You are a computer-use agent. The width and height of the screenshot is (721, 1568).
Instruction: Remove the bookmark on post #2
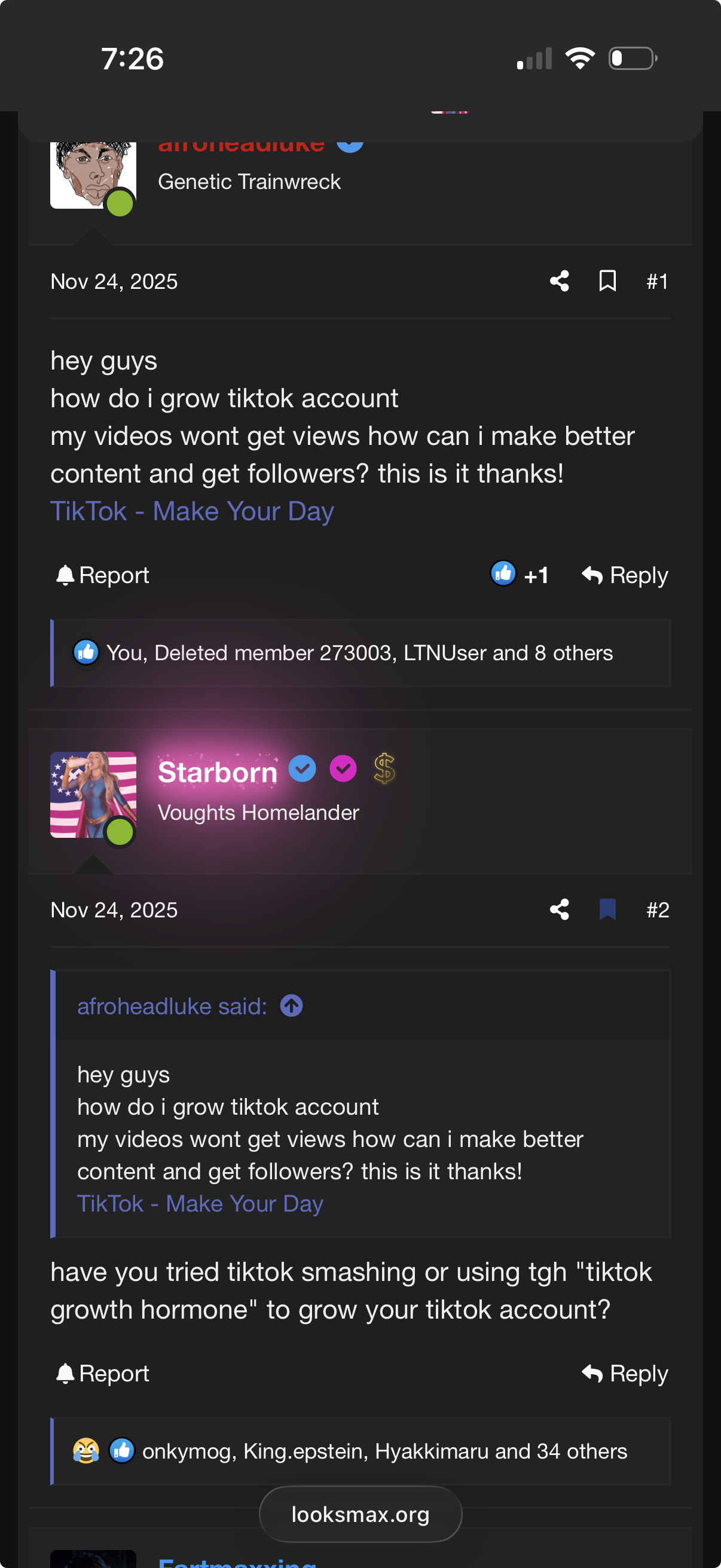pyautogui.click(x=607, y=910)
